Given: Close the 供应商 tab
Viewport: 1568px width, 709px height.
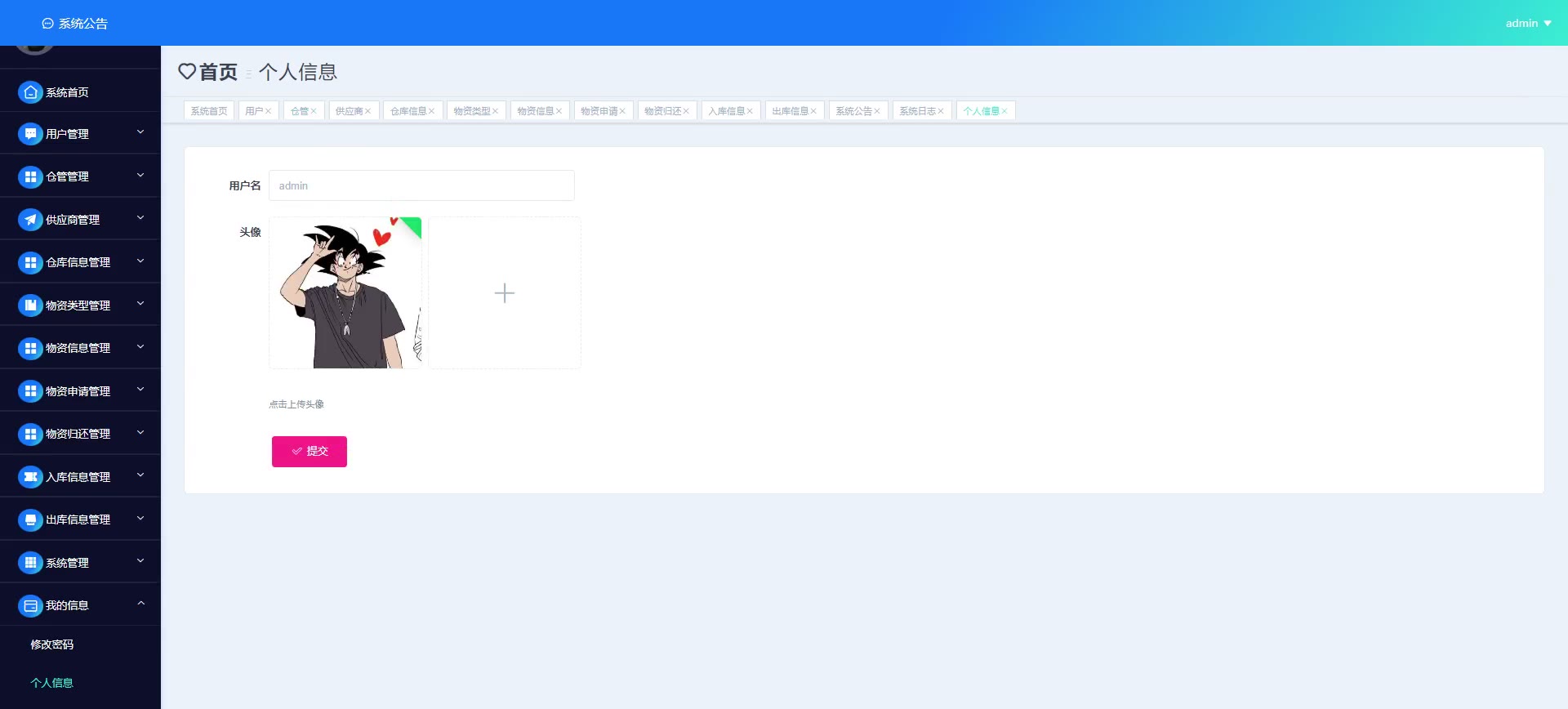Looking at the screenshot, I should [x=367, y=111].
